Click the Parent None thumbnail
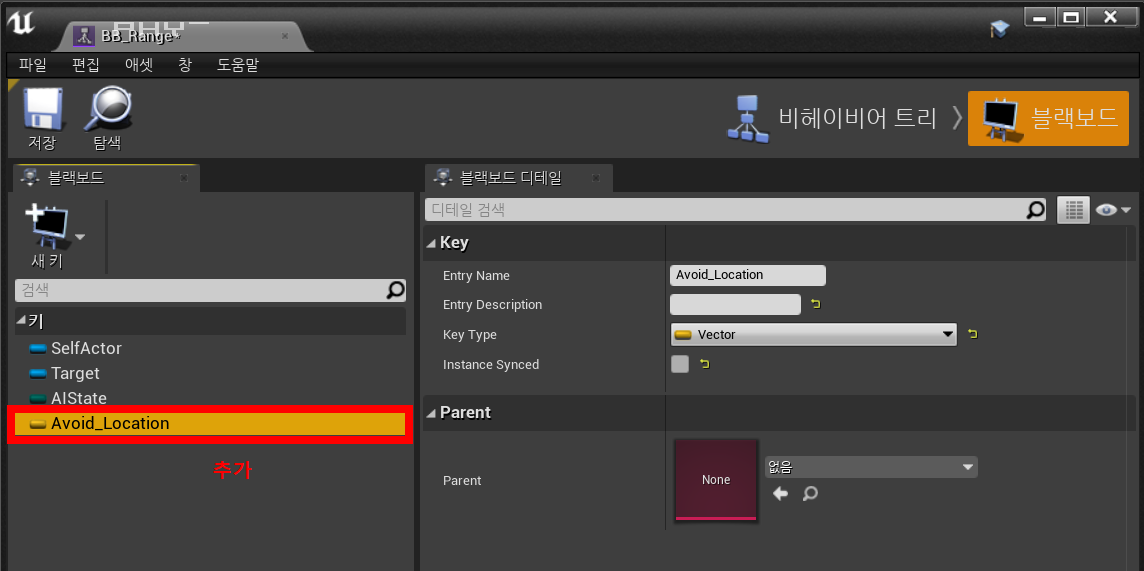 pyautogui.click(x=716, y=479)
